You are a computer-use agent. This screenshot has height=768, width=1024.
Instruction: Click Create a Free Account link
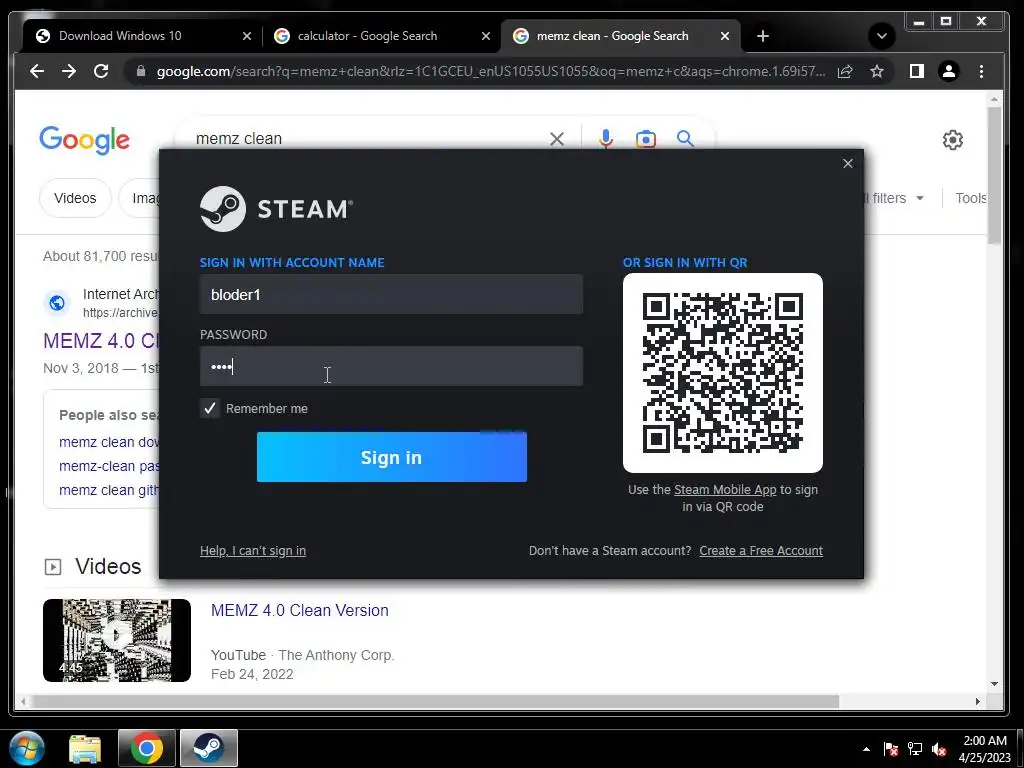pos(761,551)
